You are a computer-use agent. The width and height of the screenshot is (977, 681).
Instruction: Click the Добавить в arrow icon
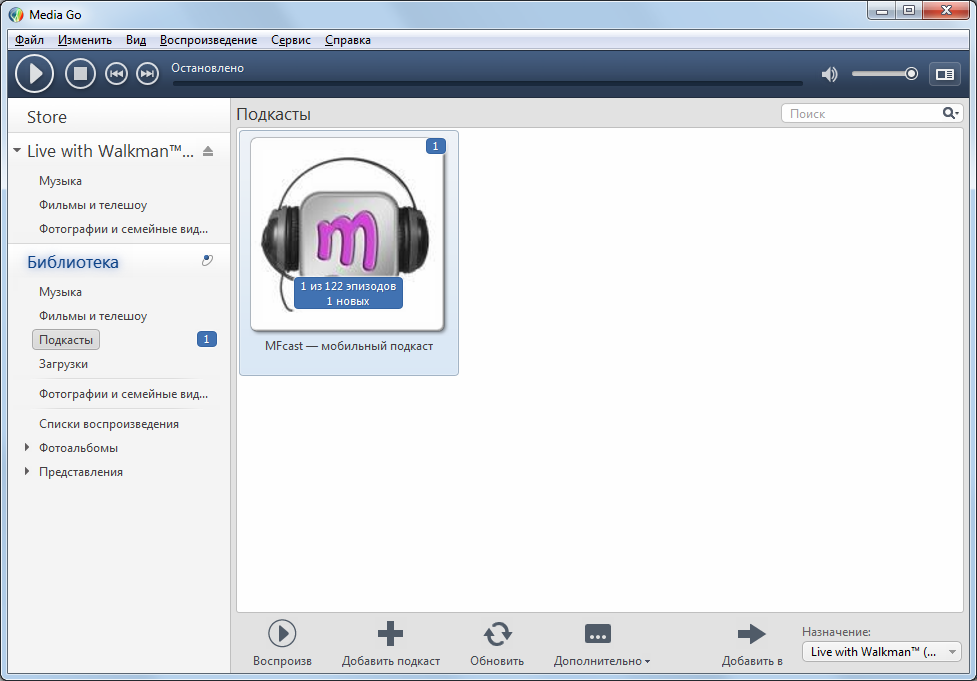point(751,634)
